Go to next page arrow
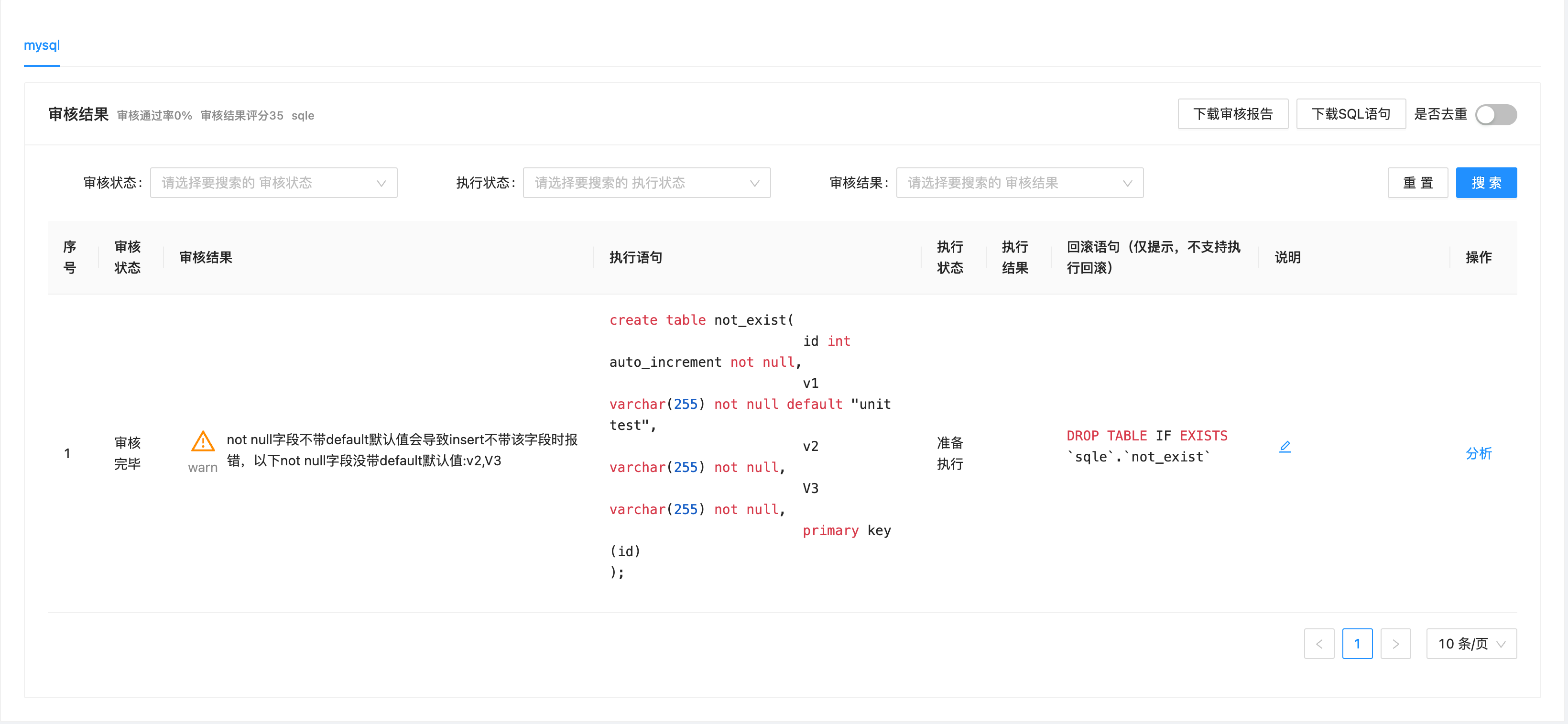1568x724 pixels. click(x=1395, y=644)
